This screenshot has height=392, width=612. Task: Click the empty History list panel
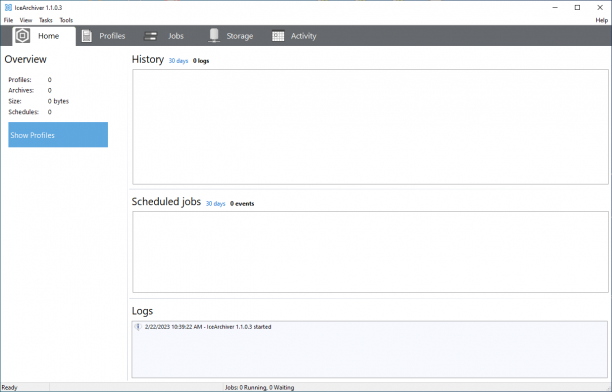pos(370,127)
